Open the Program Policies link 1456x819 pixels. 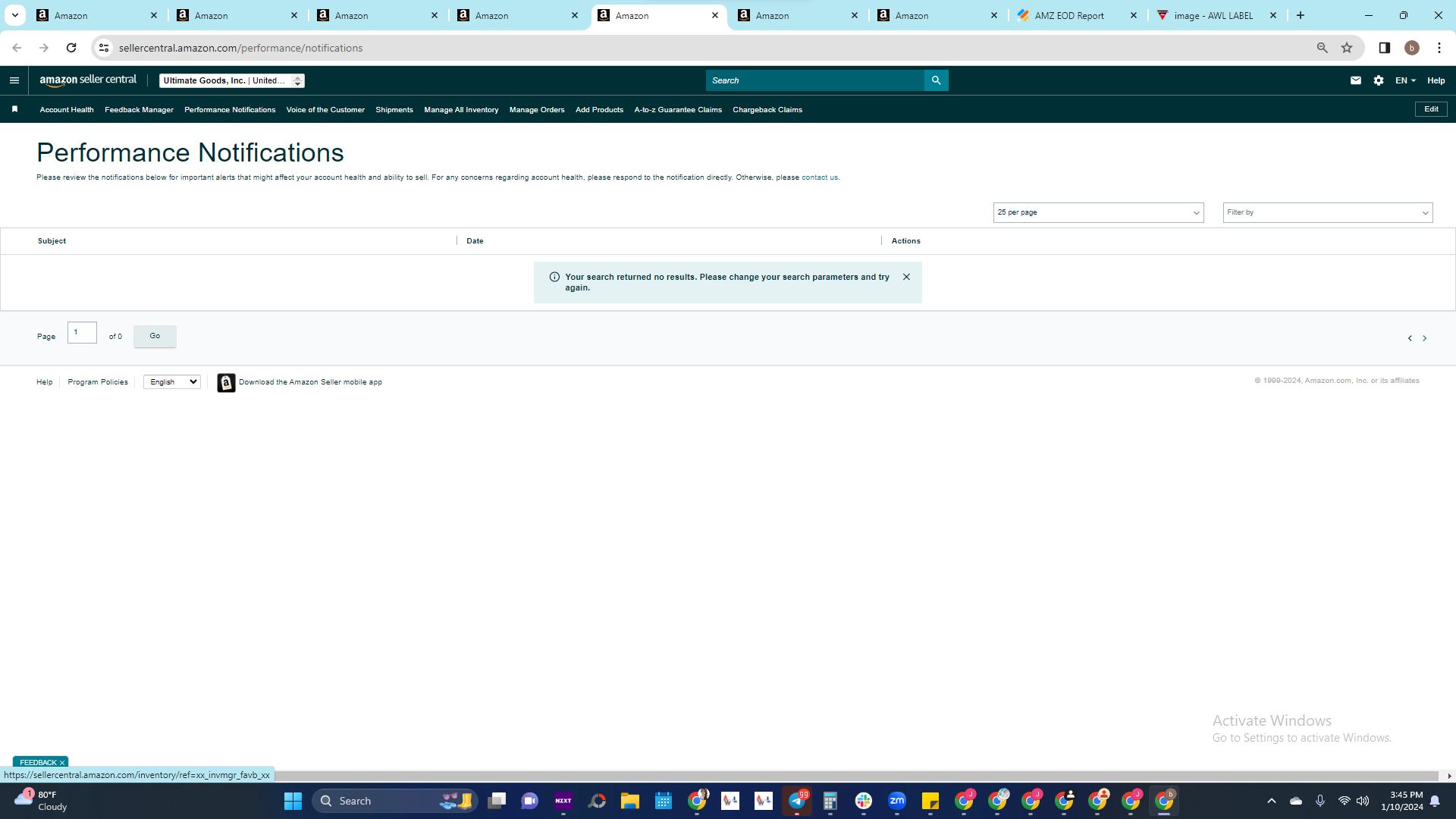click(x=98, y=382)
